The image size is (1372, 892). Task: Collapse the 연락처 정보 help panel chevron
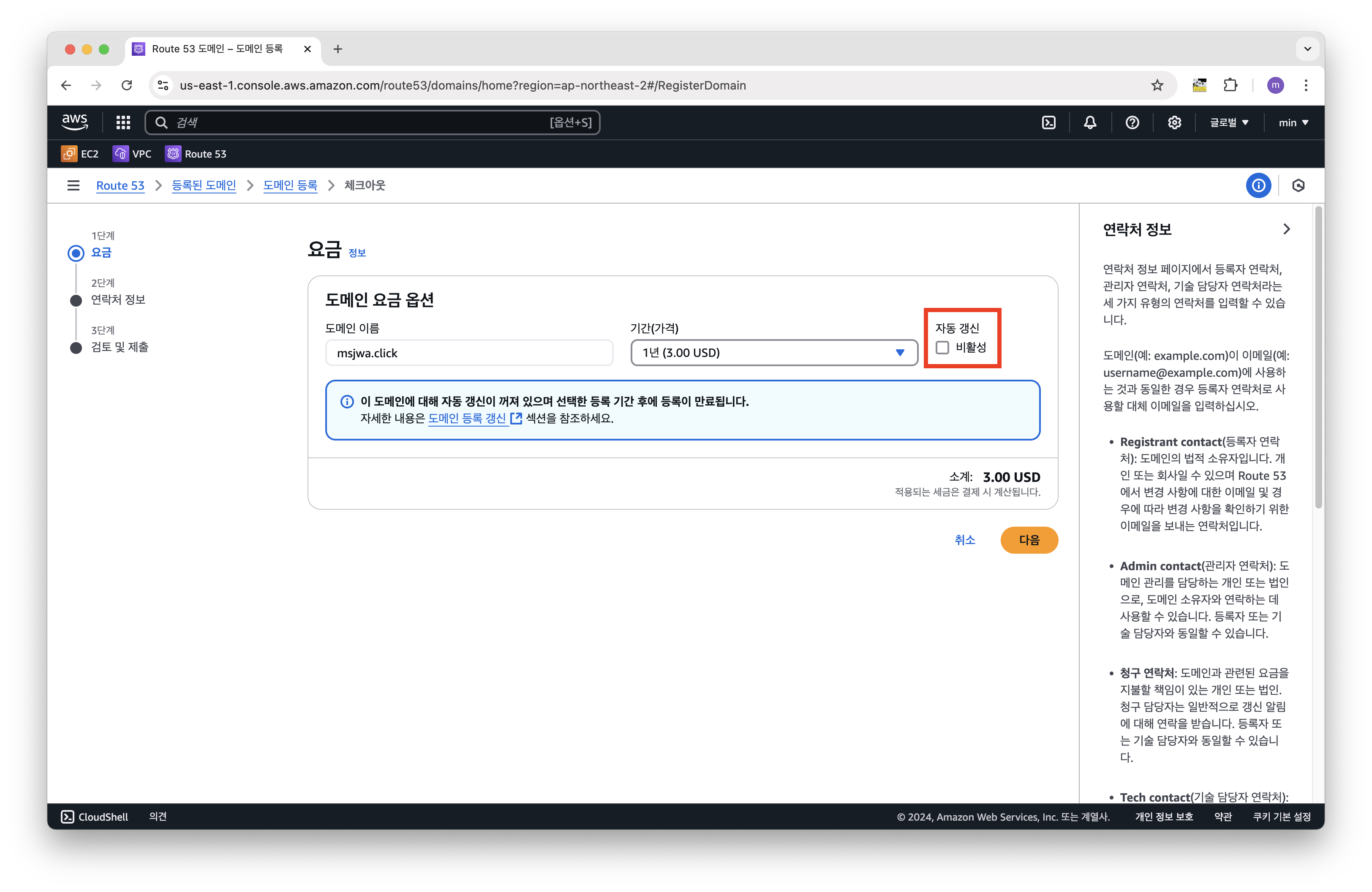[1287, 229]
